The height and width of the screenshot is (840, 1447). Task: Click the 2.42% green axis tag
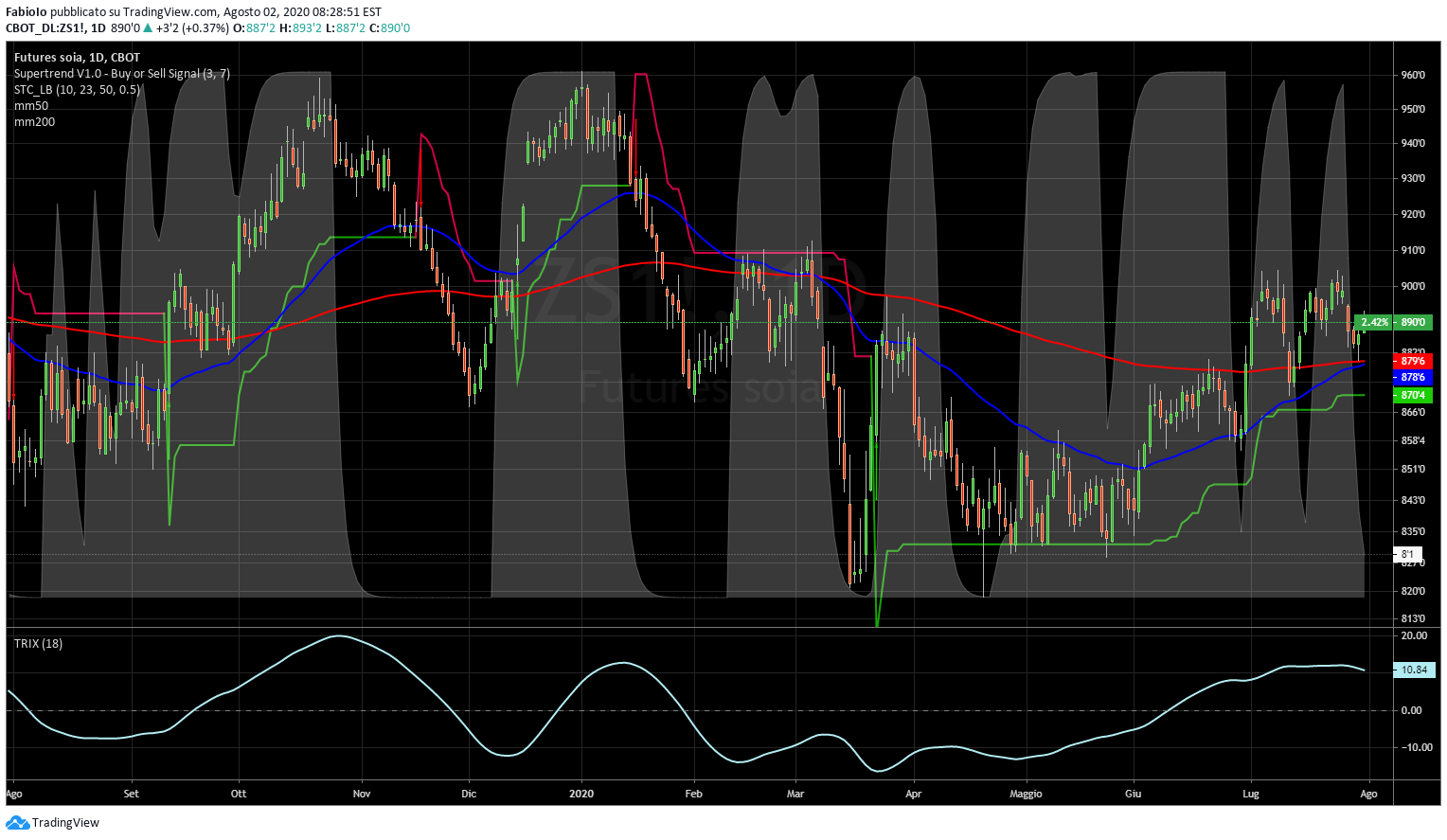tap(1374, 322)
